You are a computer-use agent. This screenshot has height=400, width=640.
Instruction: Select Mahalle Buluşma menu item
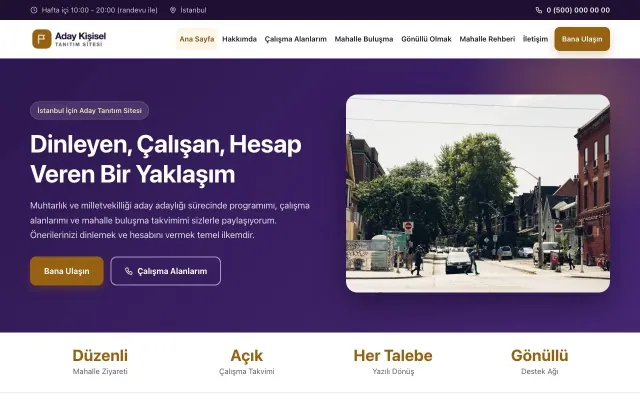tap(364, 39)
